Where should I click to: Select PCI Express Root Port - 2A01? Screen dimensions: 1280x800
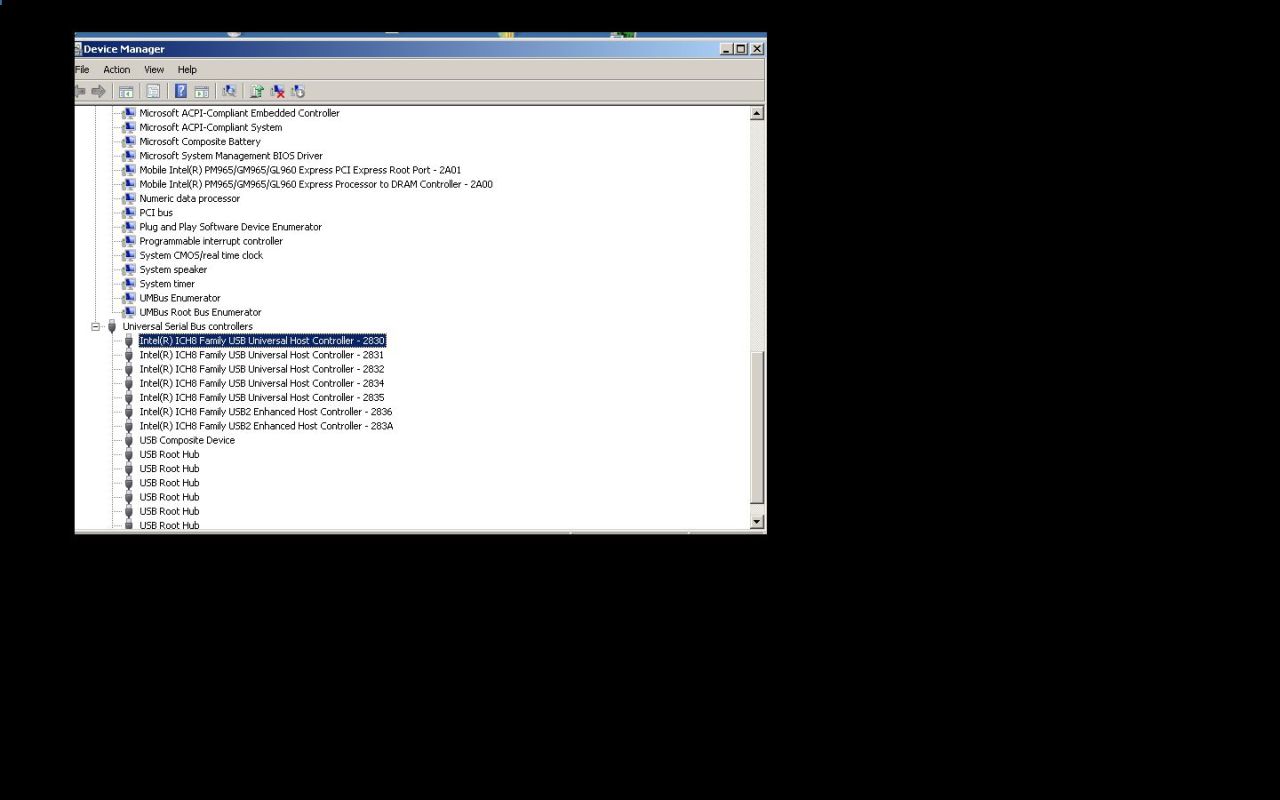(300, 170)
